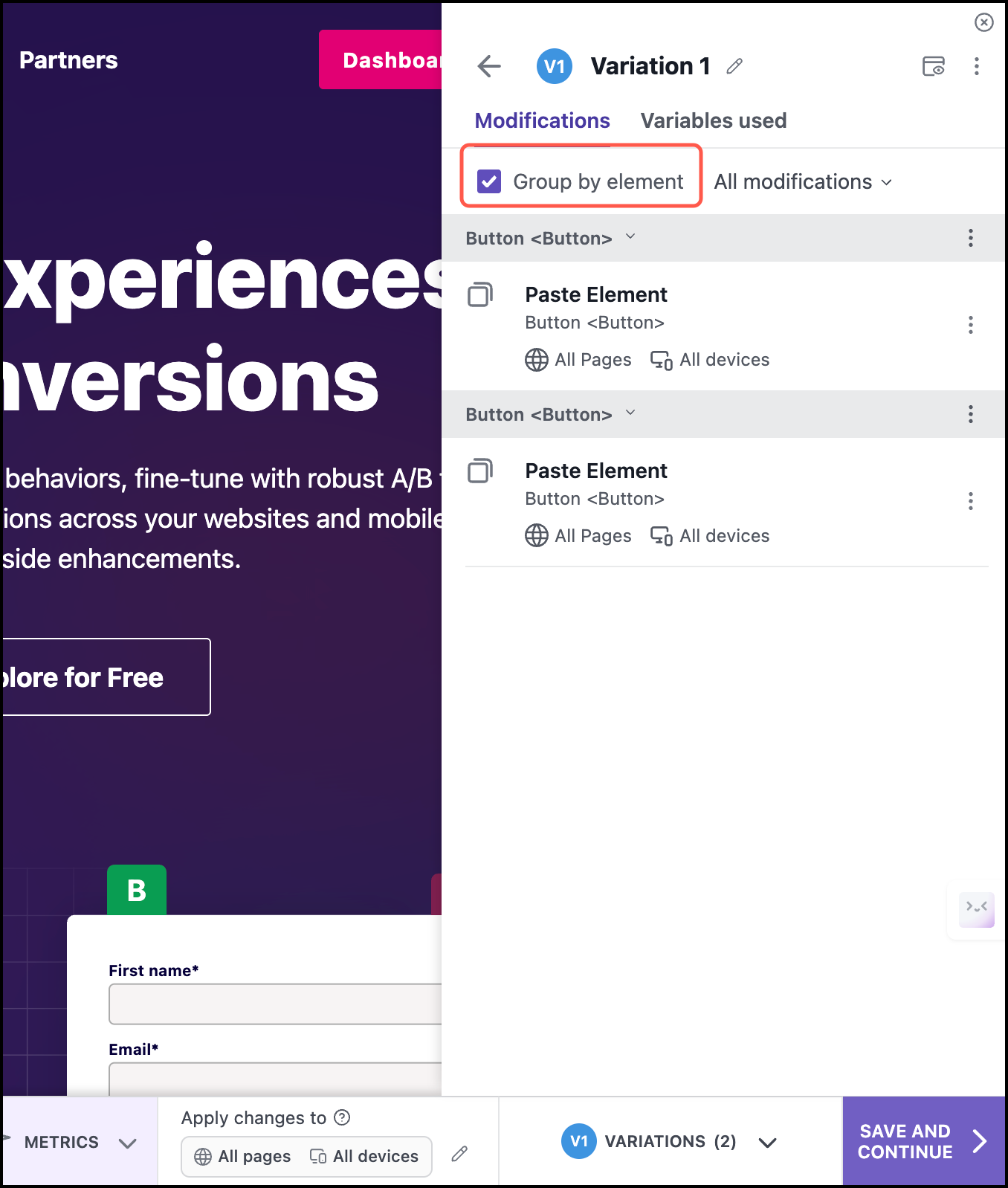Open the first Button group's kebab menu
Screen dimensions: 1008x1188
(x=970, y=238)
